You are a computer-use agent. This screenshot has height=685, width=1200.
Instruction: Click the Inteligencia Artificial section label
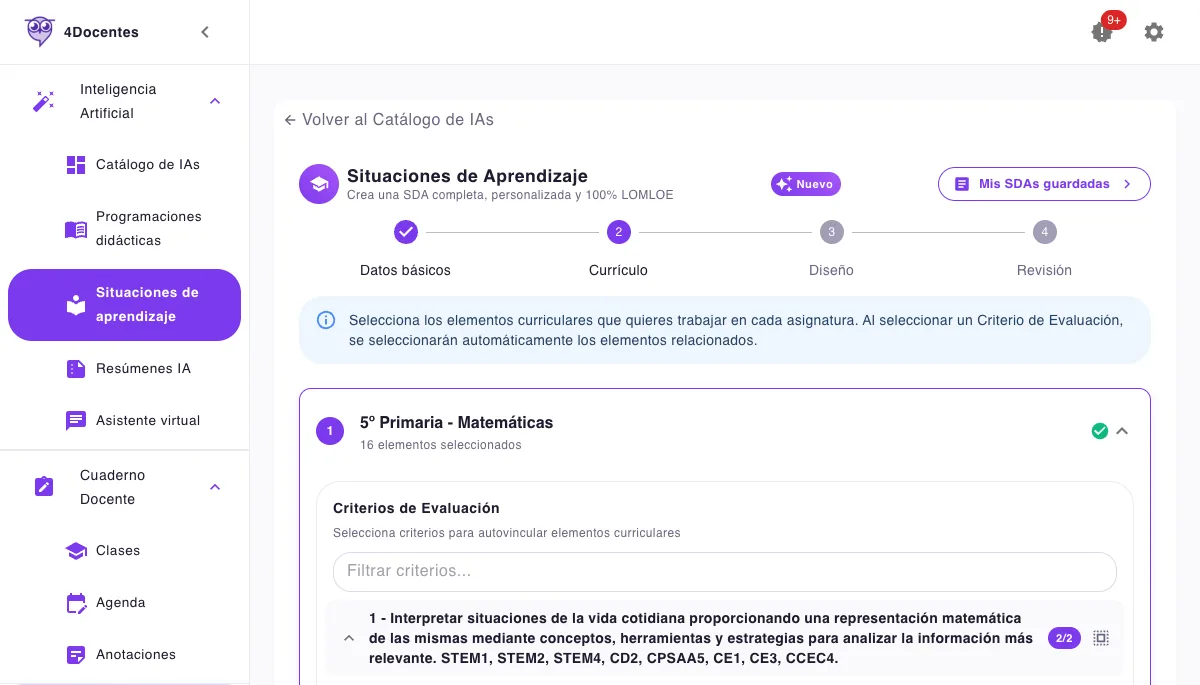click(118, 101)
